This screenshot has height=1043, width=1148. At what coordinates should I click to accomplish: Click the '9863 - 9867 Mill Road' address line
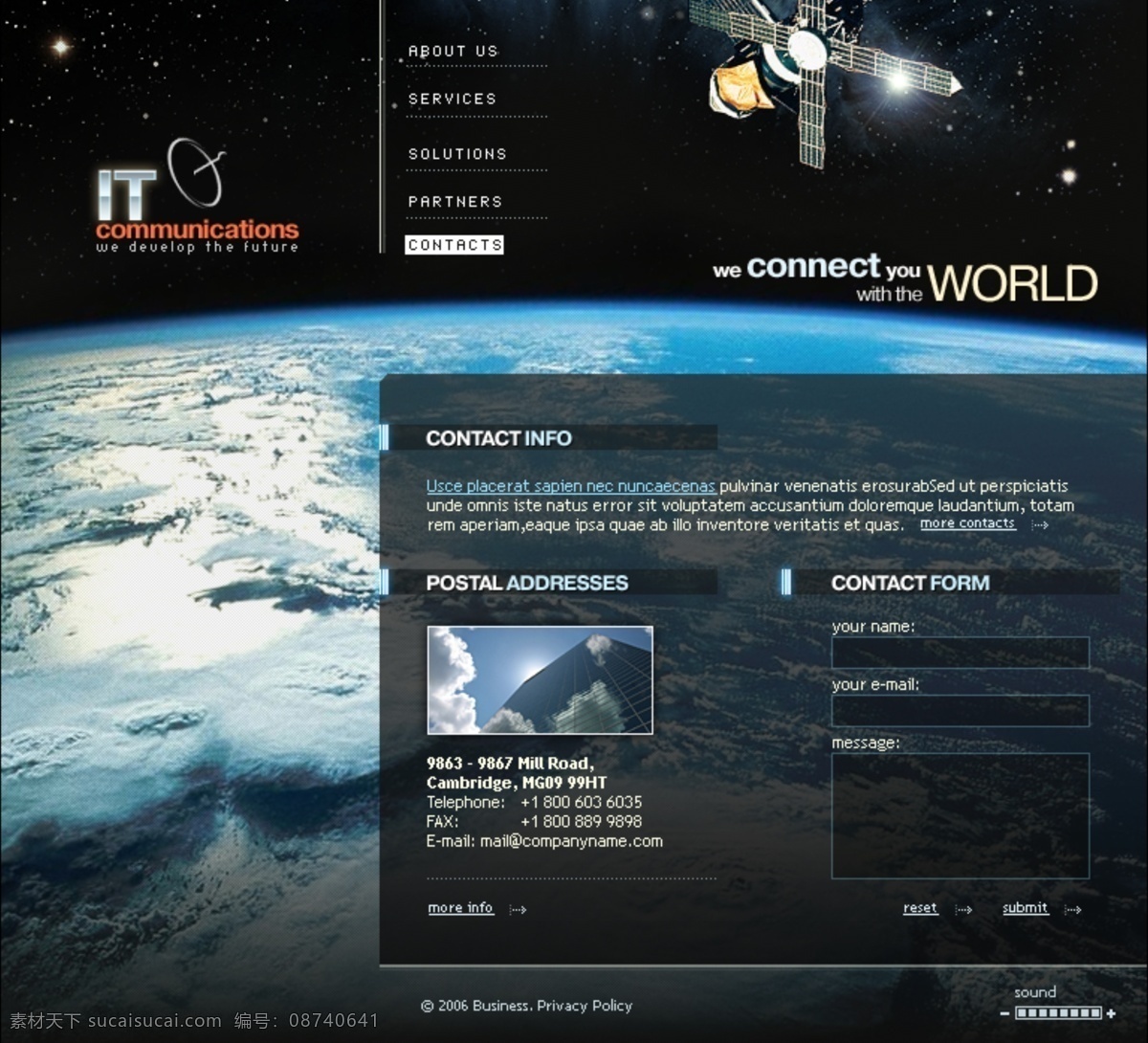510,764
